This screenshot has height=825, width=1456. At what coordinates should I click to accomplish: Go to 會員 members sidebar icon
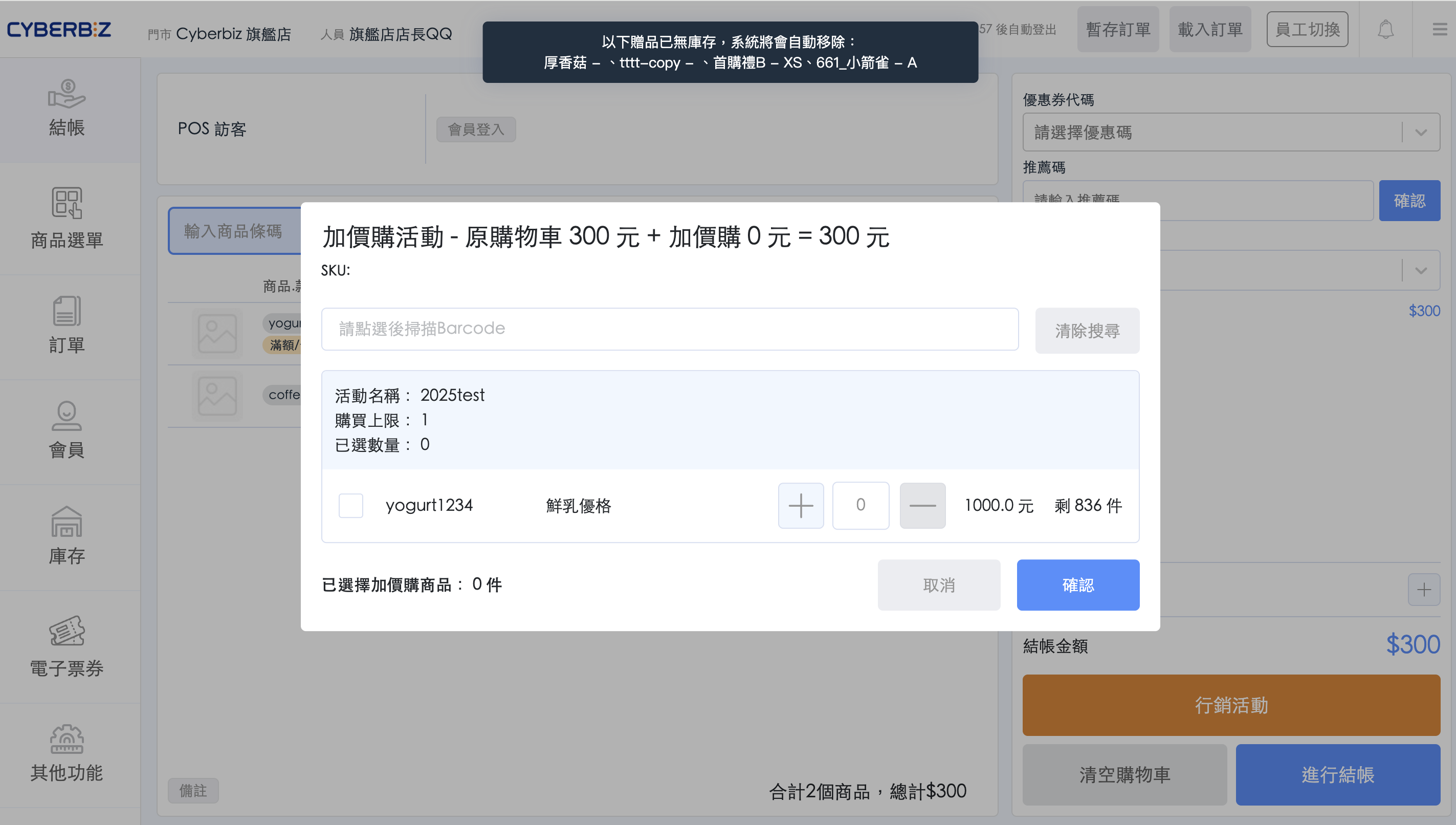click(x=67, y=417)
